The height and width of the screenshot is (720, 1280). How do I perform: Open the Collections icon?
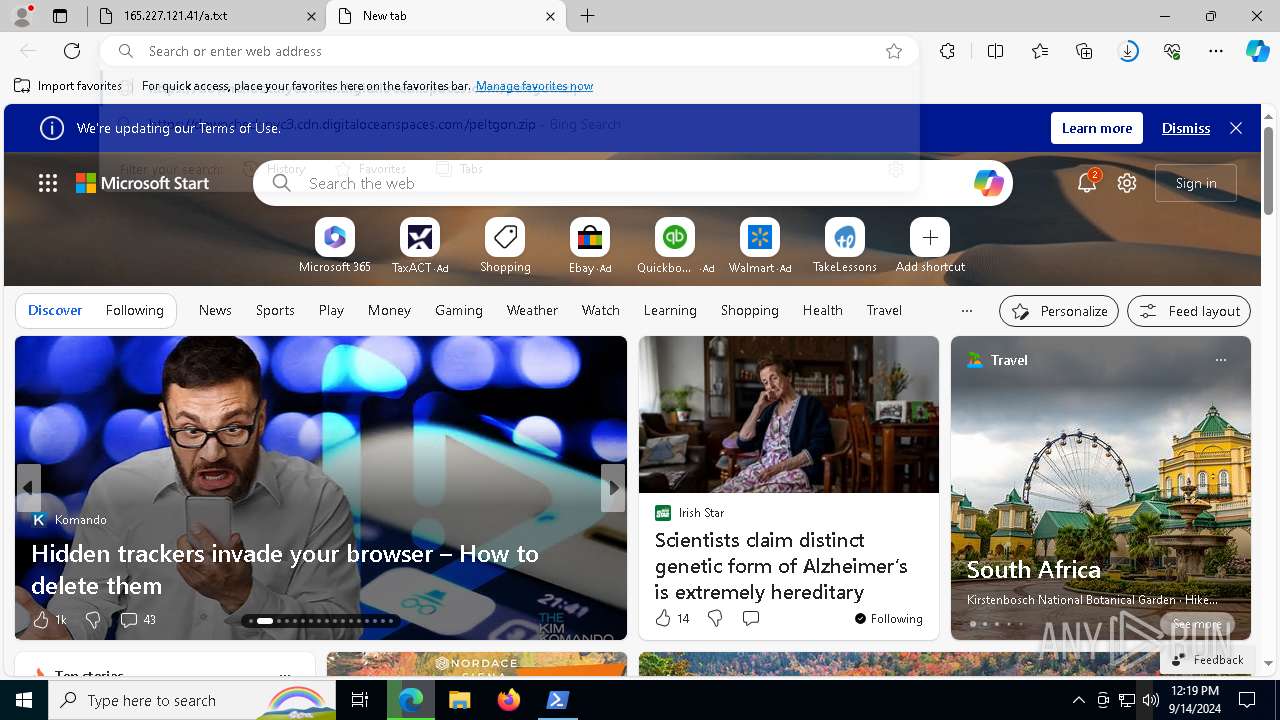coord(1084,51)
